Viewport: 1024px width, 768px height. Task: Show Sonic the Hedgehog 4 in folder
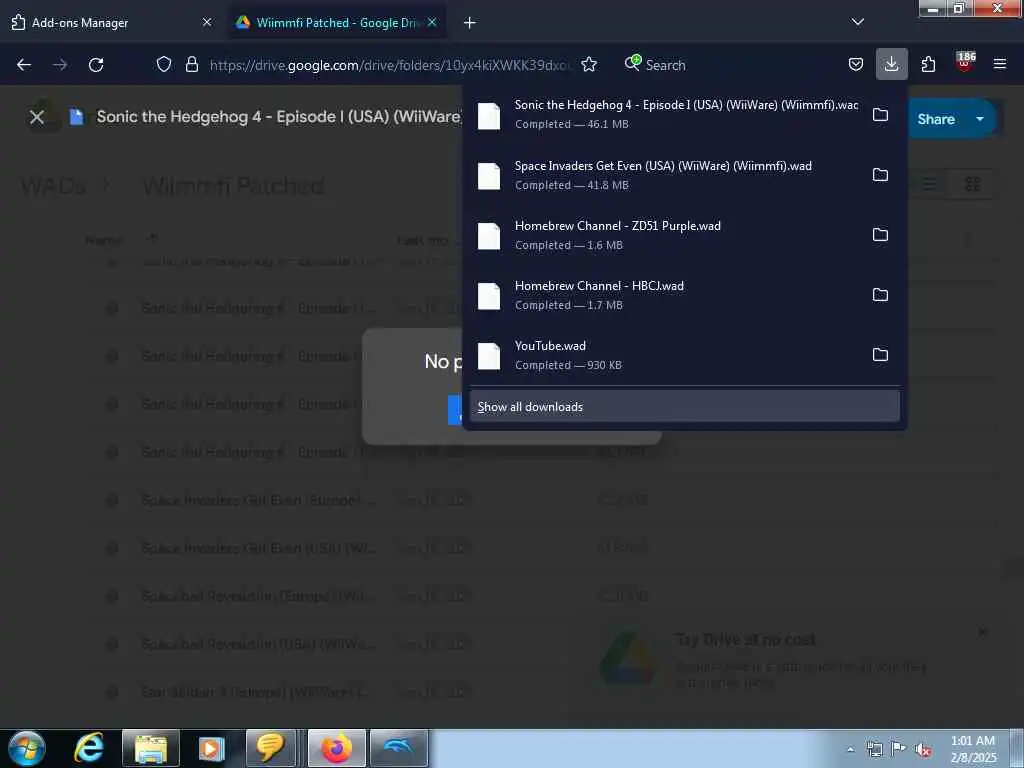coord(880,114)
